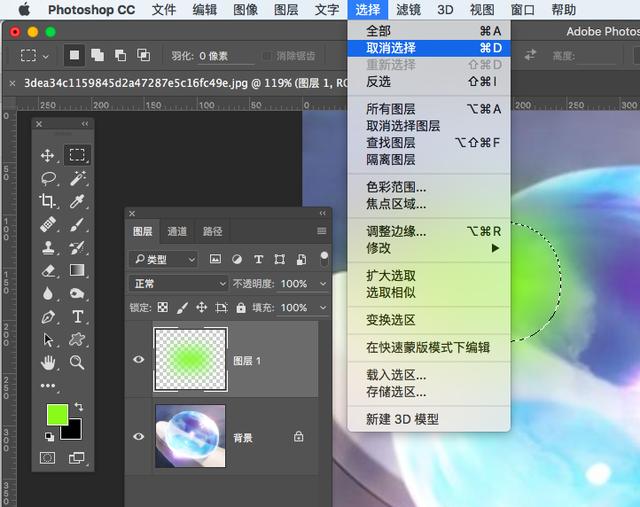640x507 pixels.
Task: Hide layer 图层 1 with eye icon
Action: [139, 359]
